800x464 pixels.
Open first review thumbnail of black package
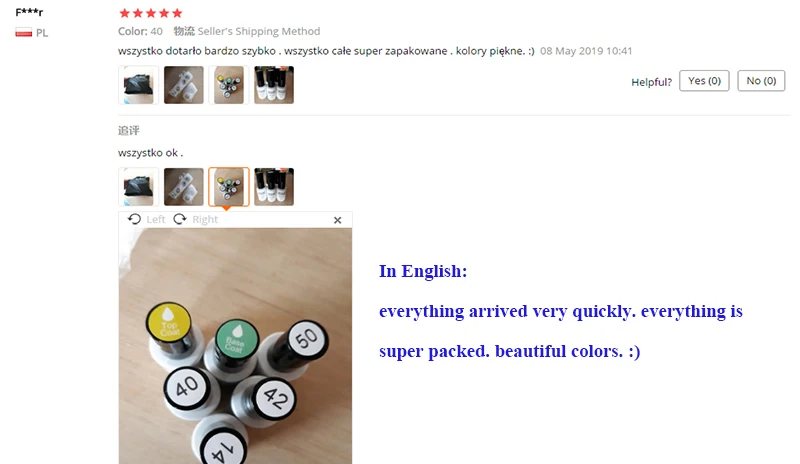(x=138, y=85)
